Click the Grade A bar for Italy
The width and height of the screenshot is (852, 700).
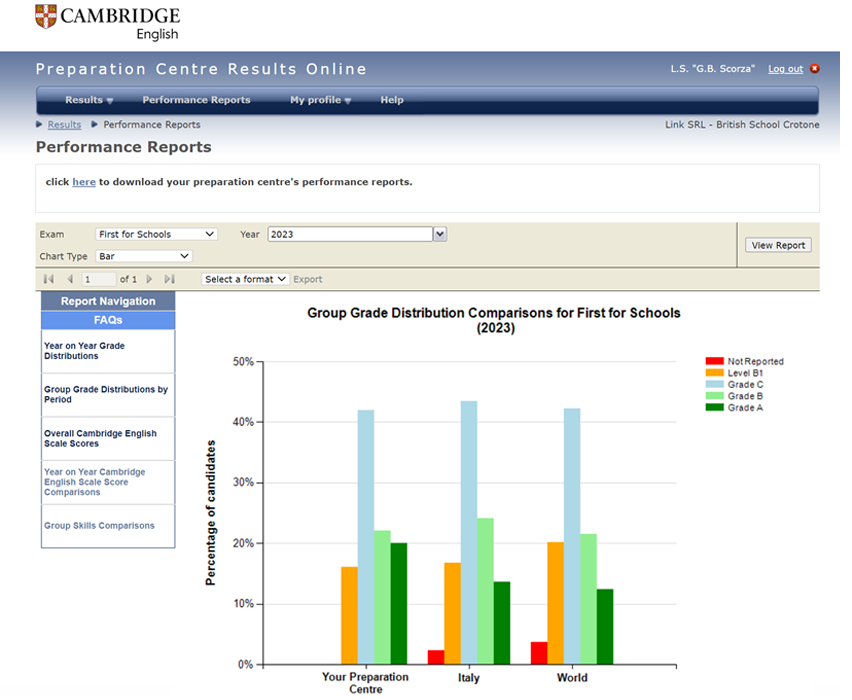pyautogui.click(x=502, y=623)
